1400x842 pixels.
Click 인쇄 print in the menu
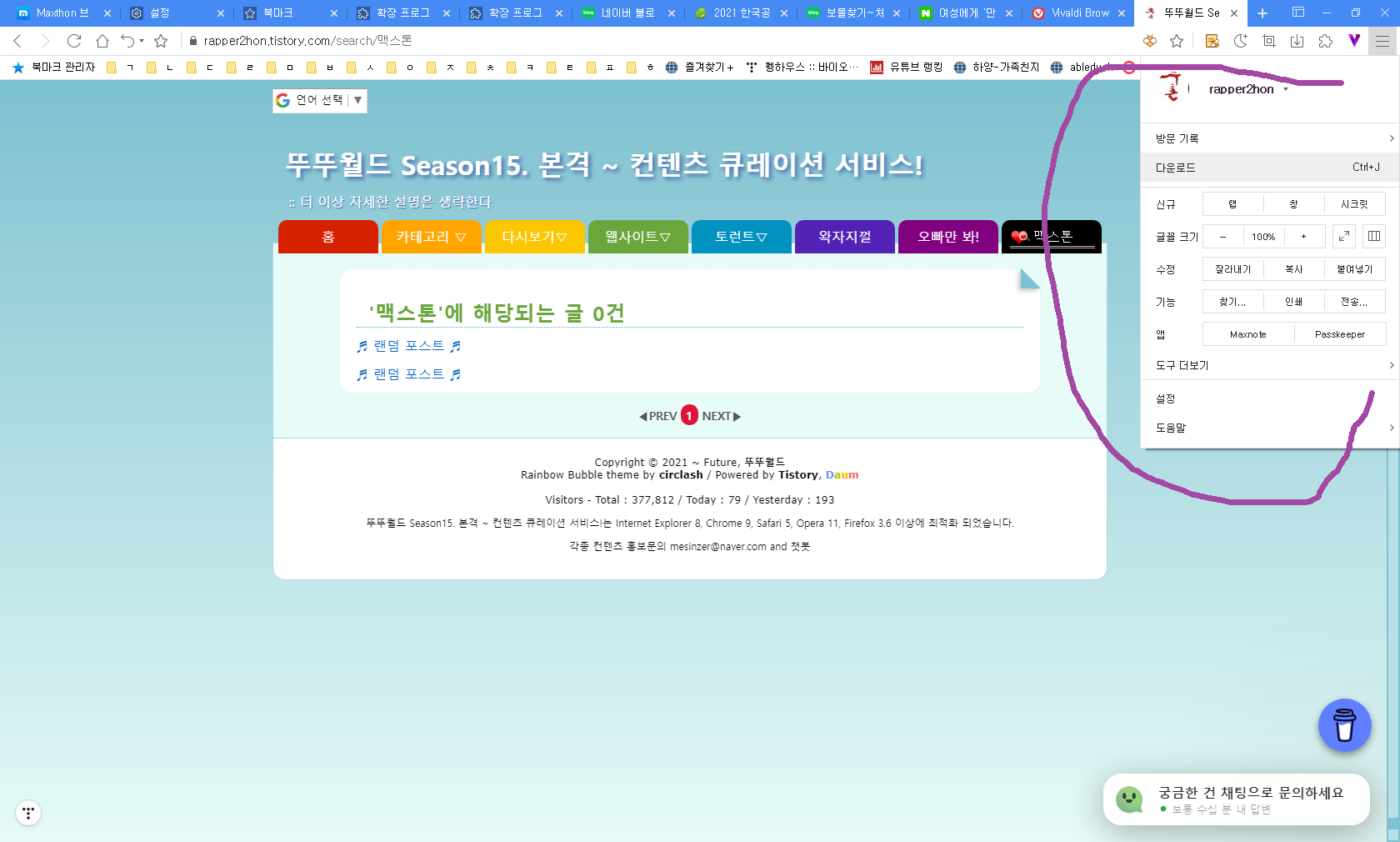tap(1293, 302)
